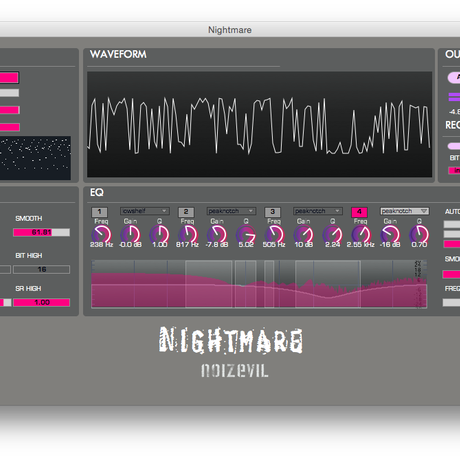The width and height of the screenshot is (460, 460).
Task: Click the band 1 Gain knob showing -0.0 dB
Action: (x=130, y=234)
